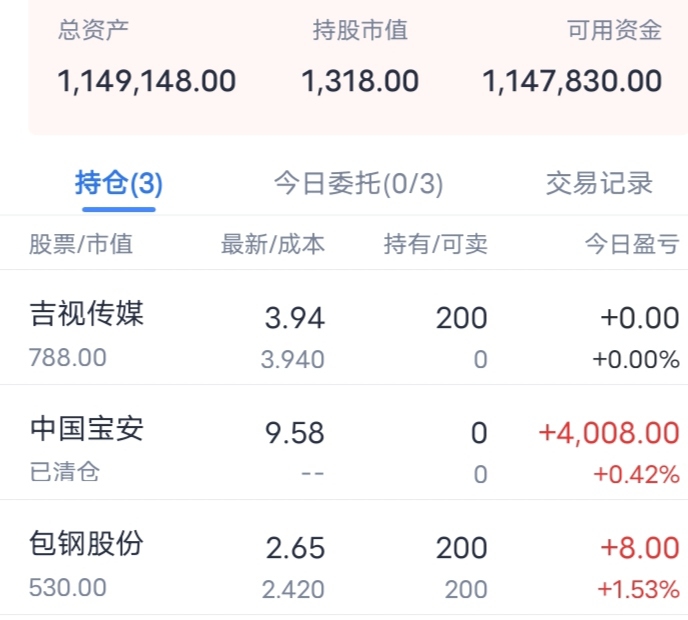Click the 持有/可卖 column header
Image resolution: width=688 pixels, height=620 pixels.
click(436, 244)
